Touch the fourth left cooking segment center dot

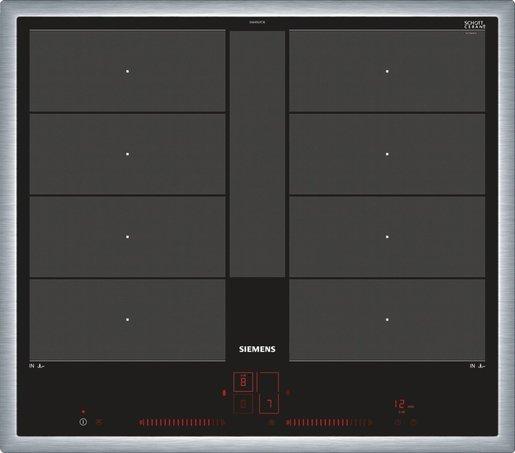pyautogui.click(x=127, y=319)
